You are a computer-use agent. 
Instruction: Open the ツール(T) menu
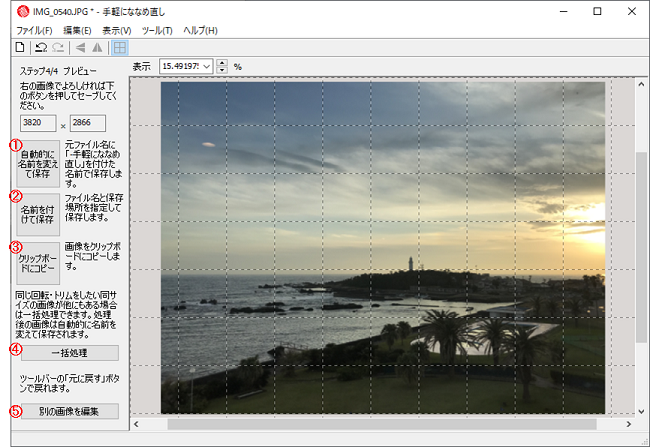click(x=156, y=30)
